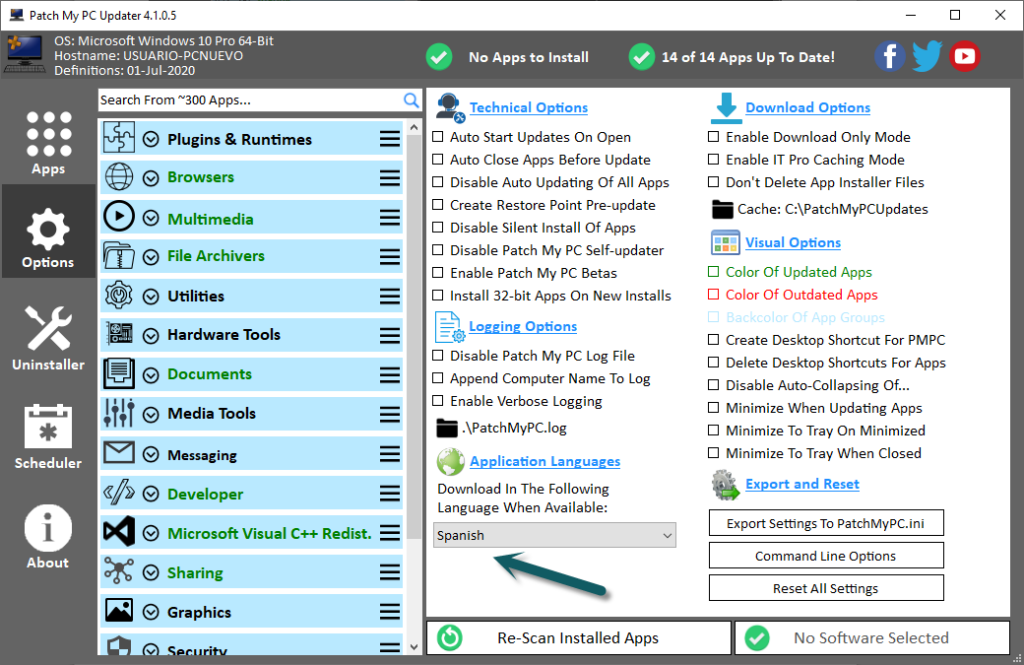Screen dimensions: 1024x665
Task: Click the Utilities gear icon
Action: coord(119,295)
